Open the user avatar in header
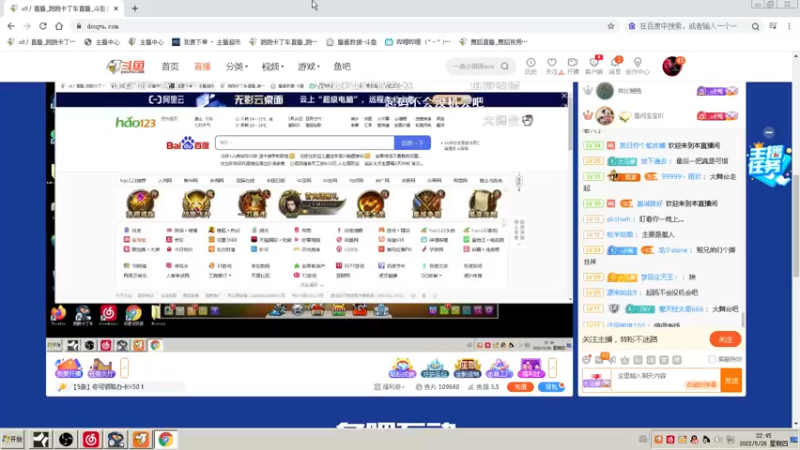This screenshot has width=800, height=450. 672,66
